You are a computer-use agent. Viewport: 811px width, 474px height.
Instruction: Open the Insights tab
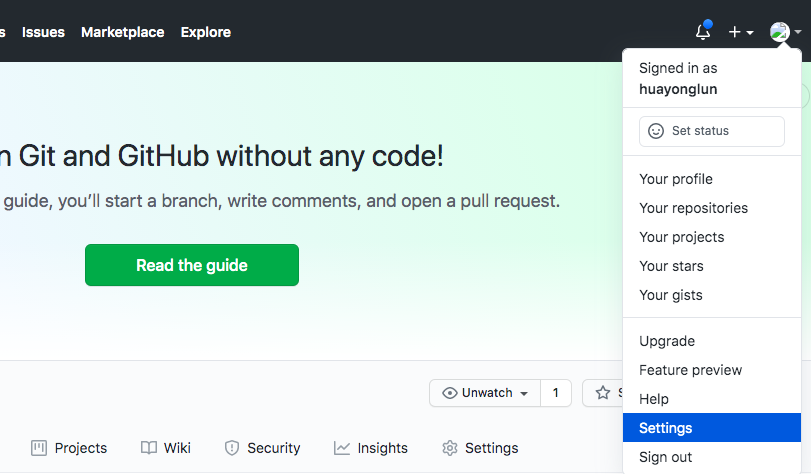click(x=371, y=448)
